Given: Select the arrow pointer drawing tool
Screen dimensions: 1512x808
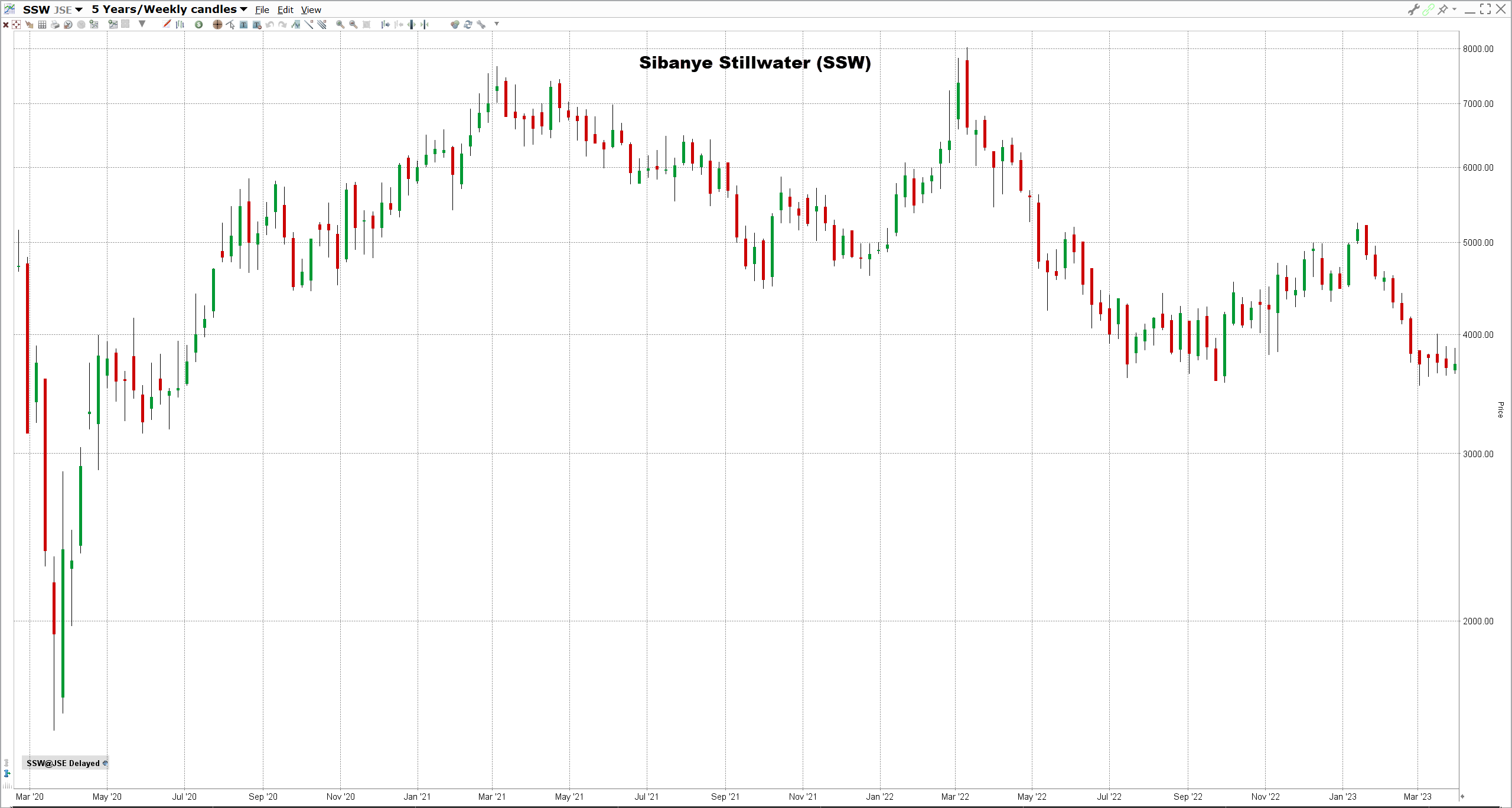Looking at the screenshot, I should point(230,24).
